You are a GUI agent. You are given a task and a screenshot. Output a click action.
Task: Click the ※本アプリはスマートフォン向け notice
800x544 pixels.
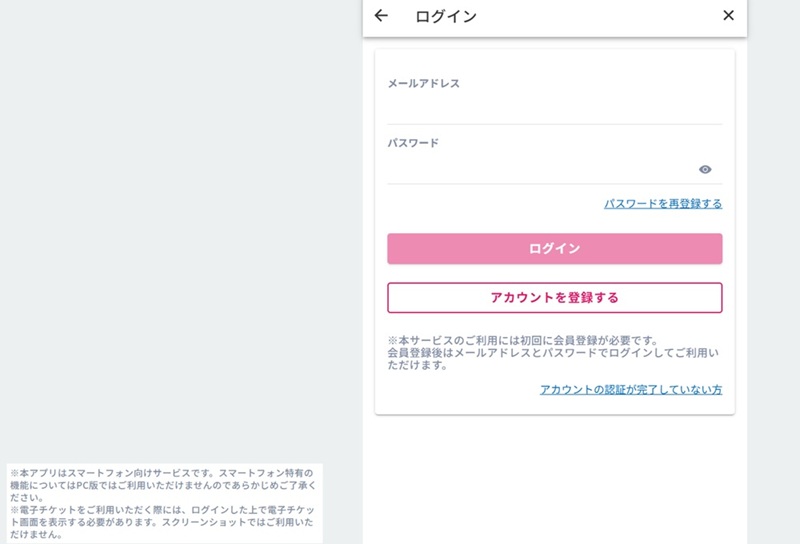163,485
